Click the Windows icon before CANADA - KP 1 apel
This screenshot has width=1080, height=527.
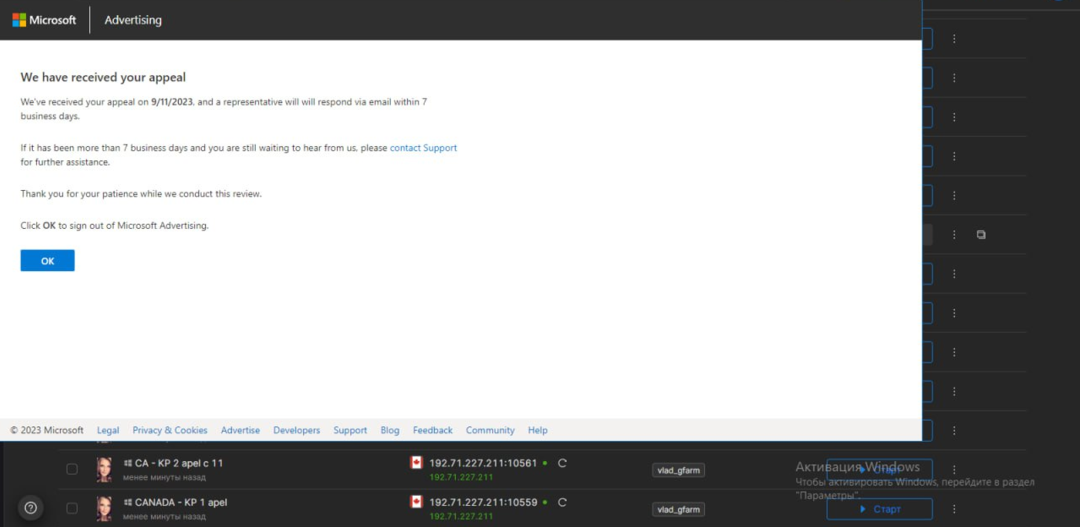point(127,503)
